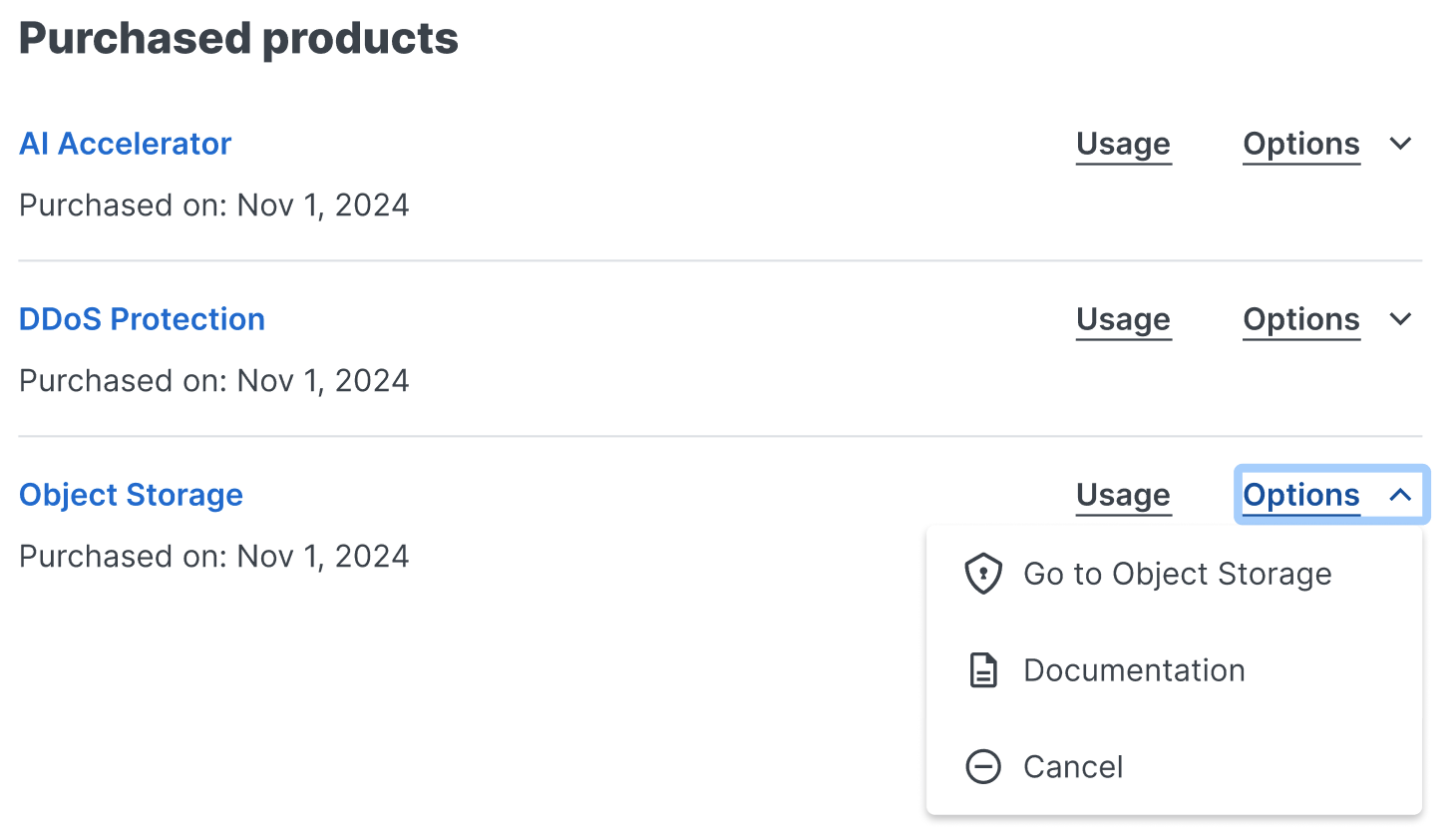Select Go to Object Storage menu entry
The height and width of the screenshot is (838, 1456).
(x=1177, y=574)
